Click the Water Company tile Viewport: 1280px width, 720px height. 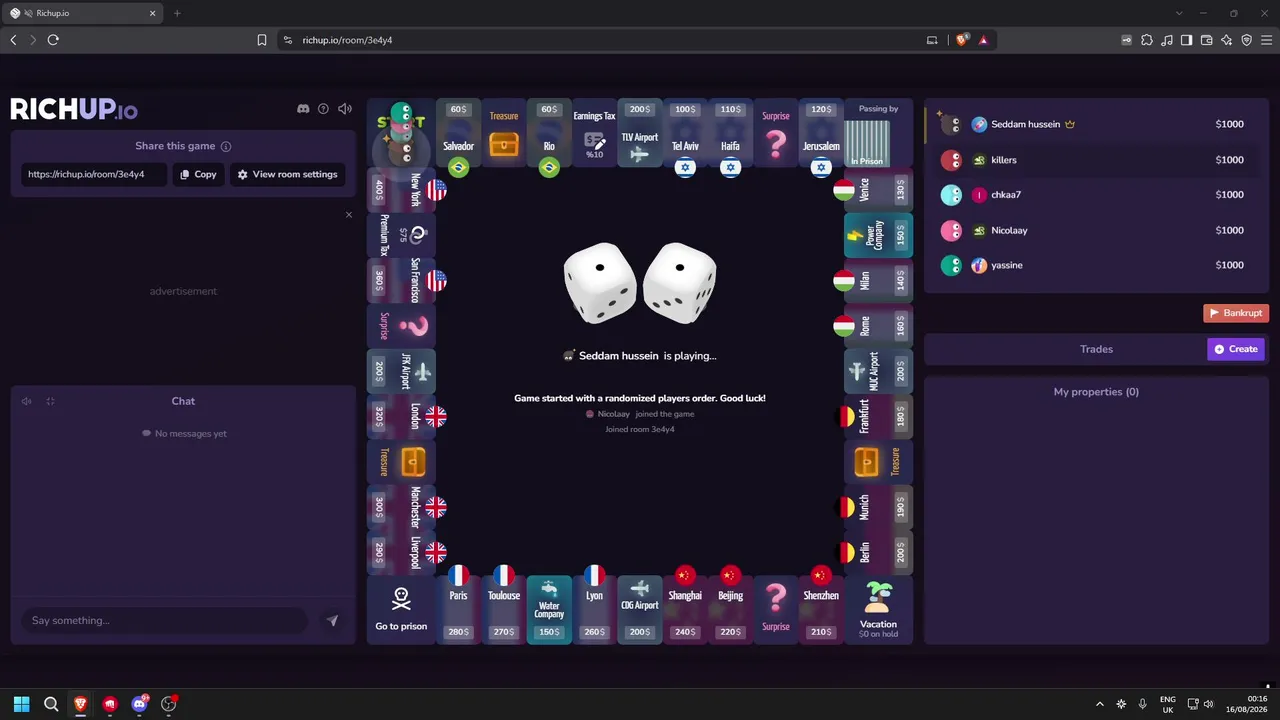click(549, 610)
